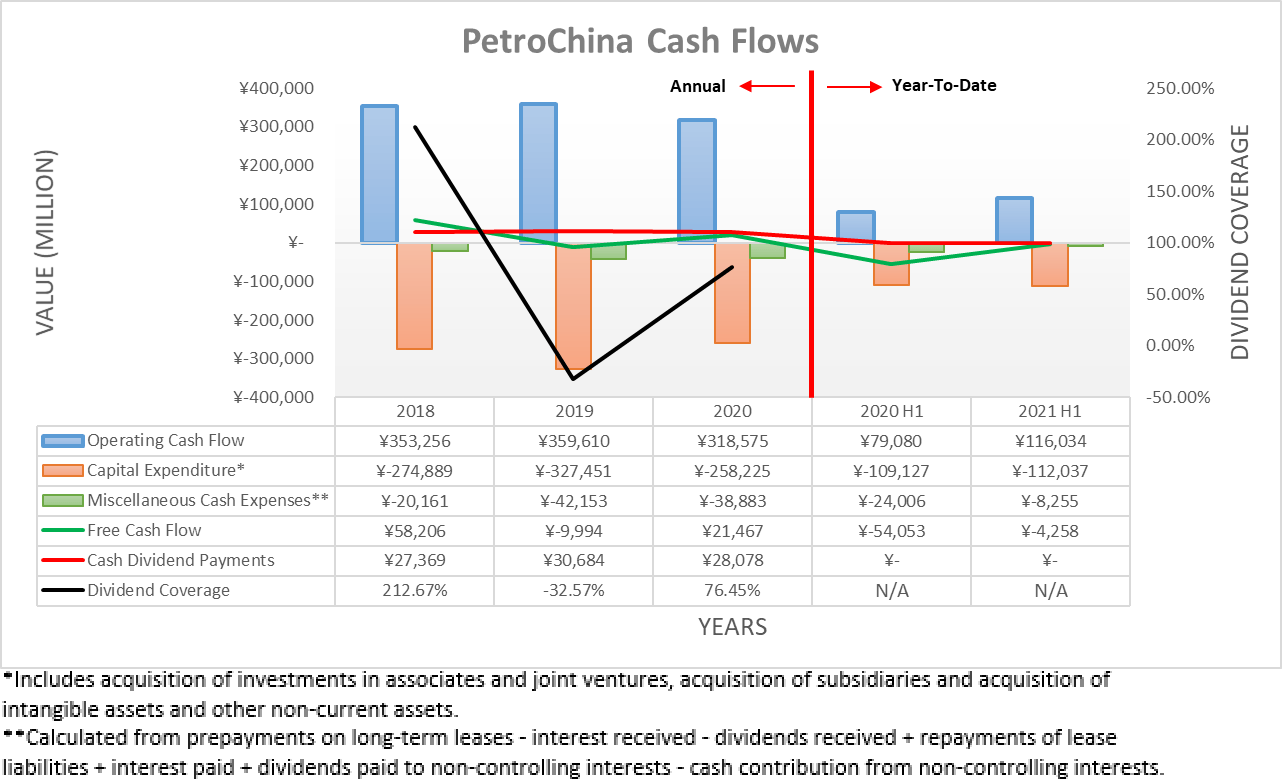Click the 76.45% dividend coverage cell

(733, 591)
